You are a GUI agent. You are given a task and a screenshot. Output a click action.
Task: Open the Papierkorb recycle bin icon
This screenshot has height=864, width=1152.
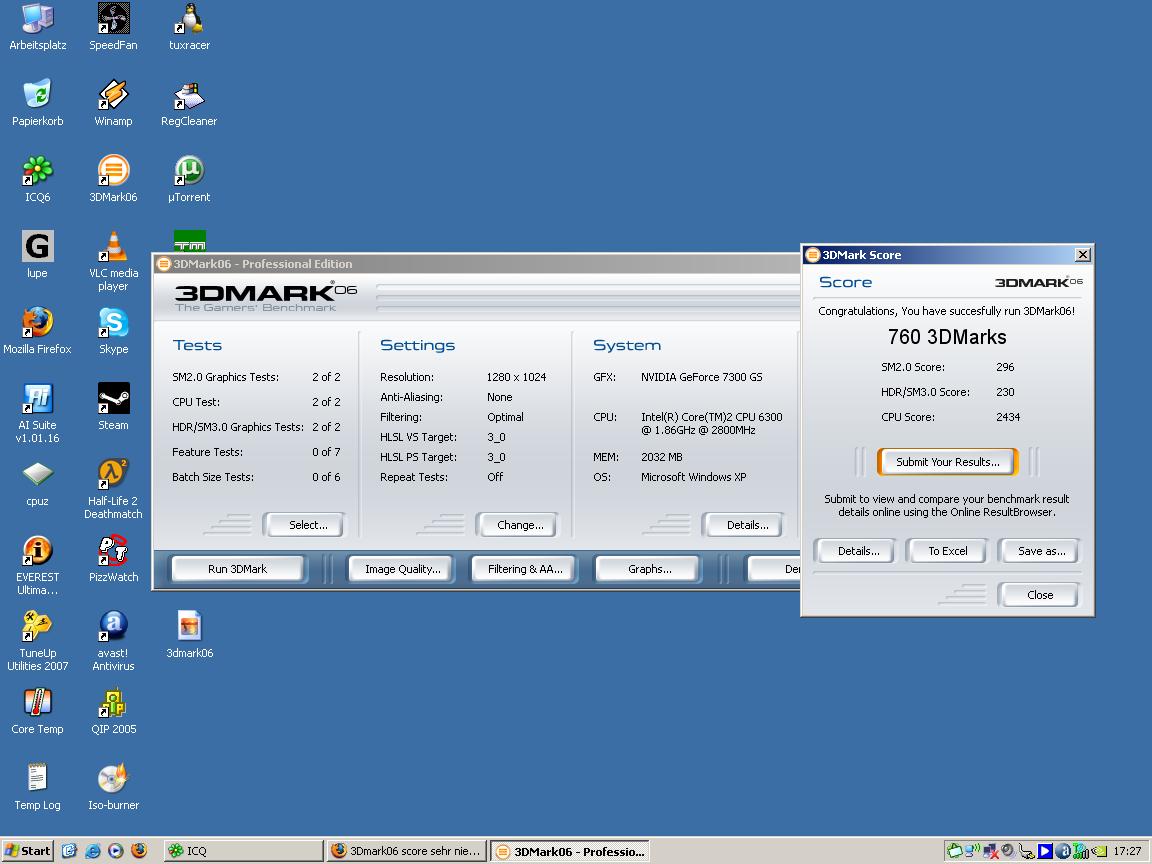[x=37, y=103]
